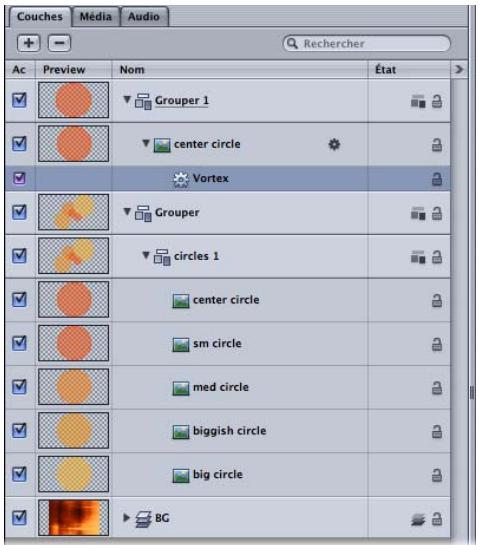Select the sm circle layer name

tap(217, 343)
